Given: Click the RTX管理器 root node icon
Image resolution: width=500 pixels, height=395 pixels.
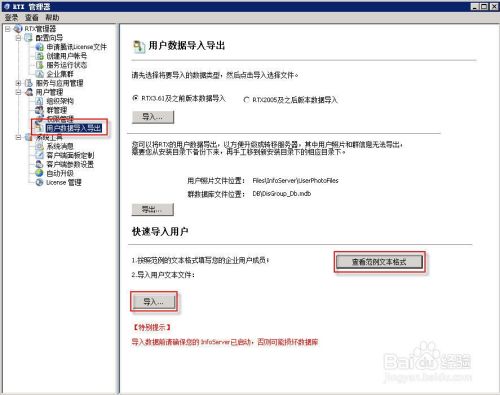Looking at the screenshot, I should pyautogui.click(x=18, y=29).
